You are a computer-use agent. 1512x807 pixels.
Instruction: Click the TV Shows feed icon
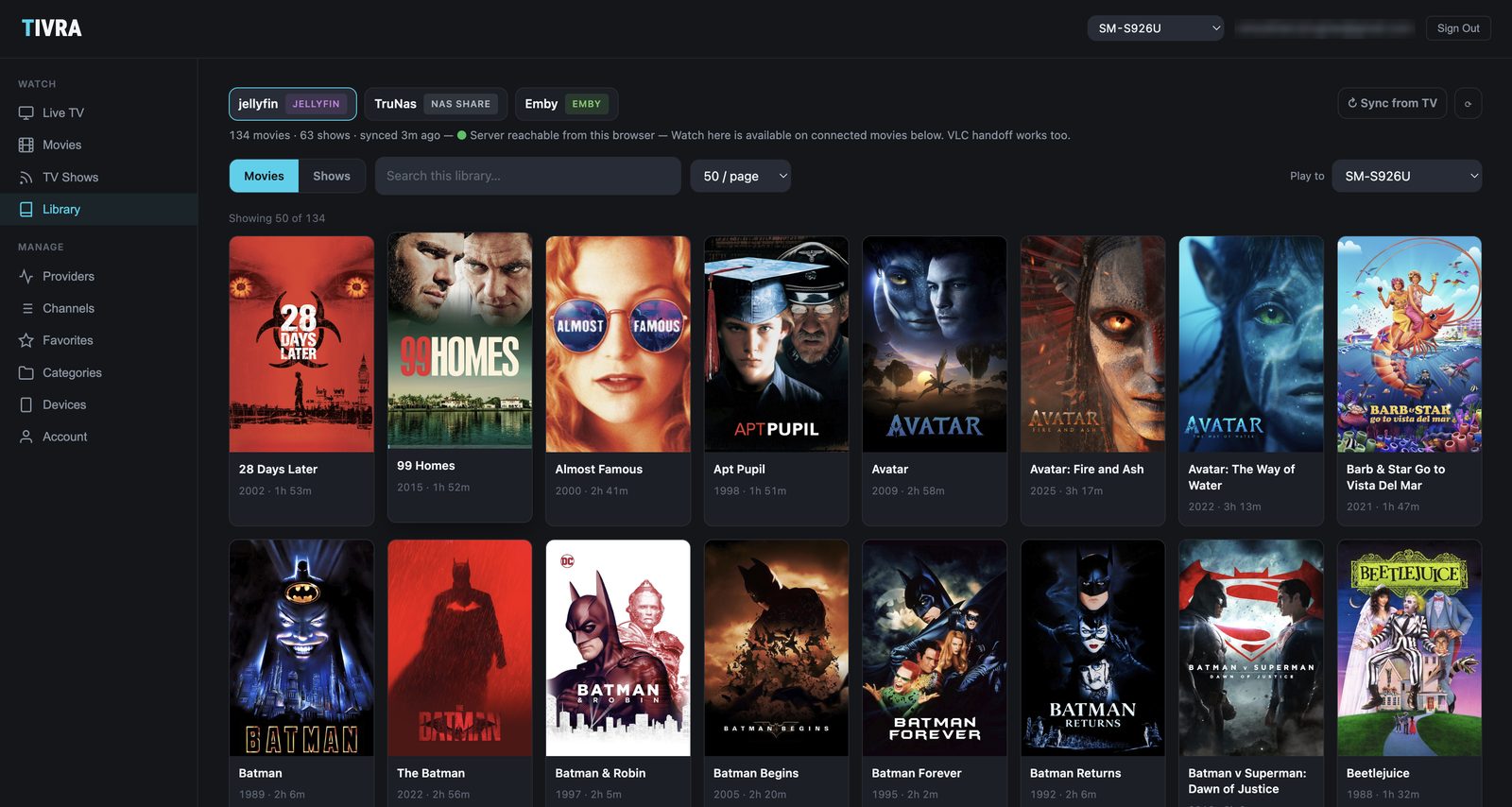[x=26, y=177]
